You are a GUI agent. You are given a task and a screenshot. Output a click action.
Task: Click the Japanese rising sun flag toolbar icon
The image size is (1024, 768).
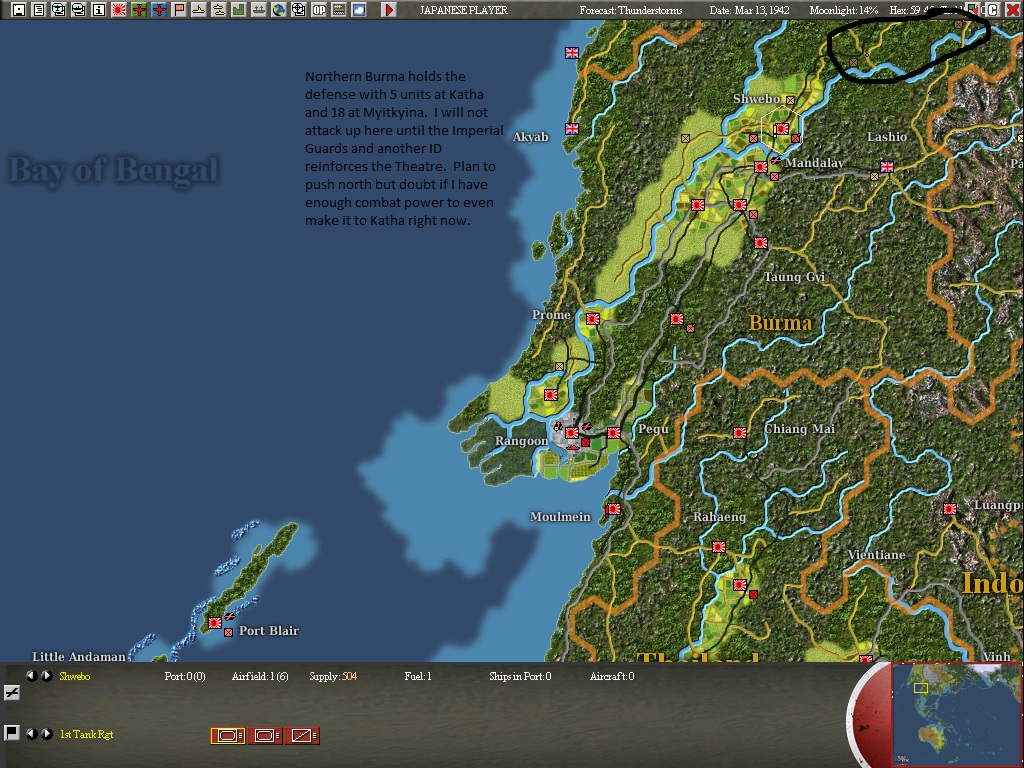click(x=119, y=10)
